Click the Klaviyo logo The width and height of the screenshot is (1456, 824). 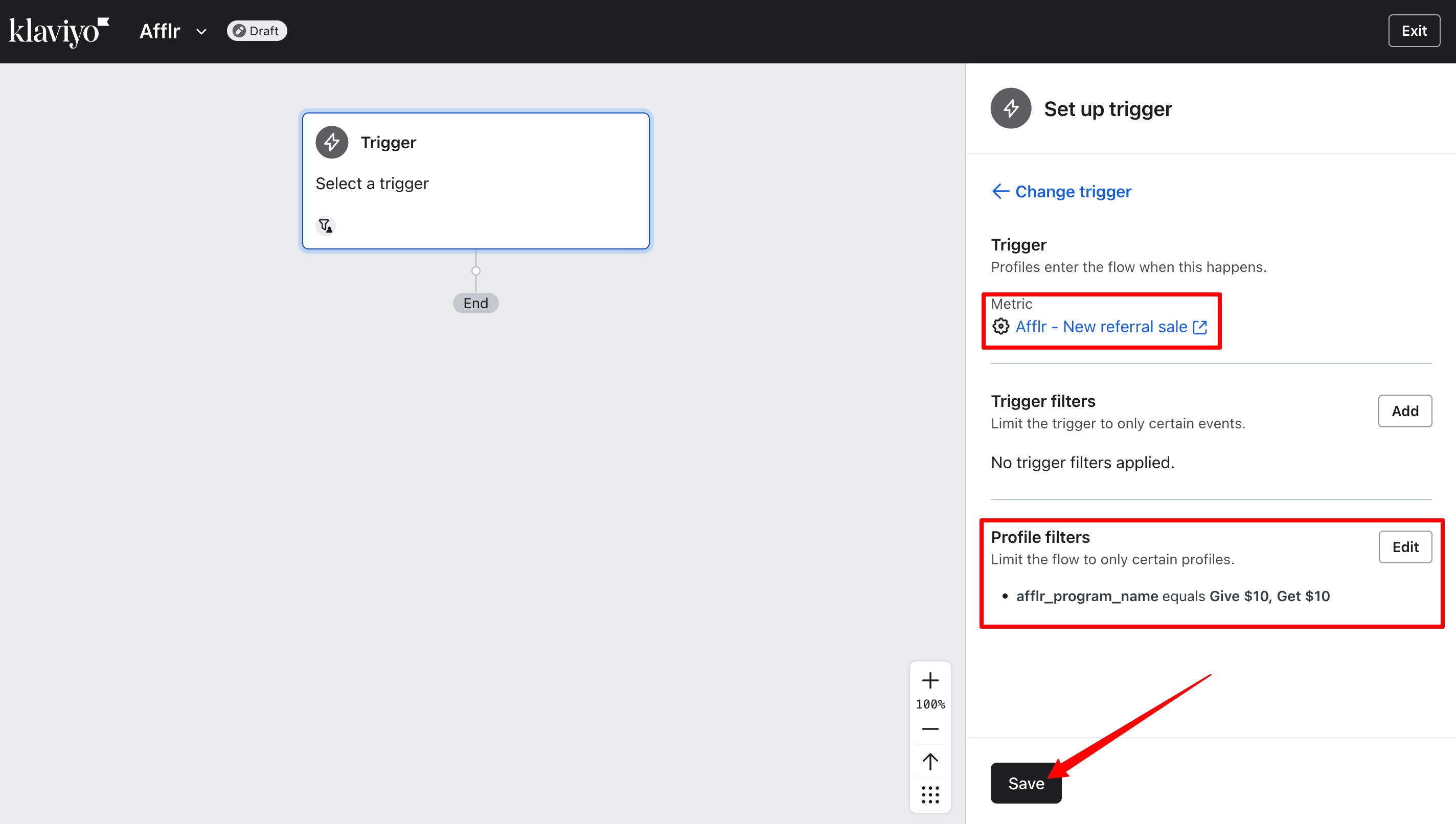click(x=58, y=31)
